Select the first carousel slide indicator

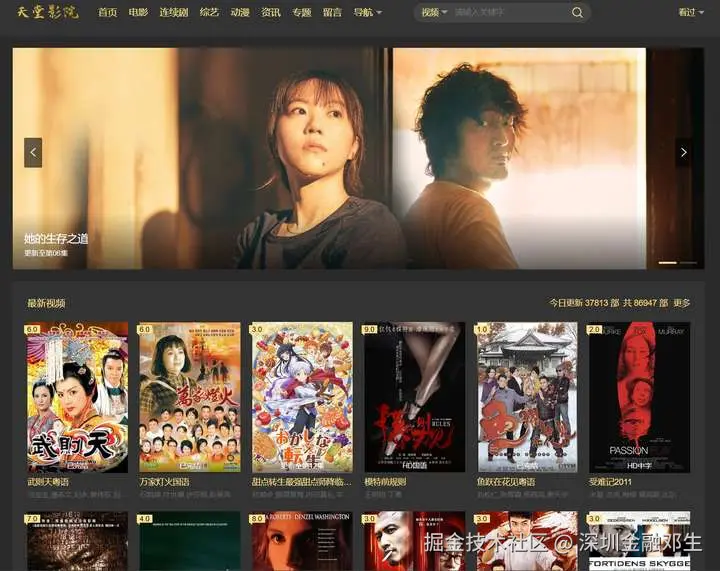point(668,263)
